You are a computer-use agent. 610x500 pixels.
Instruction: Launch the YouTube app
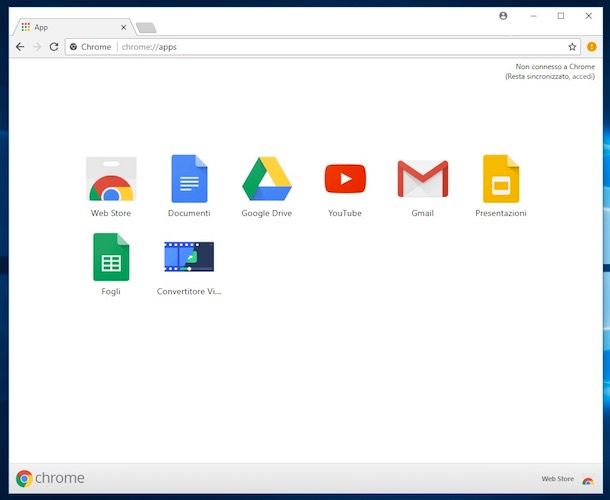click(x=345, y=179)
